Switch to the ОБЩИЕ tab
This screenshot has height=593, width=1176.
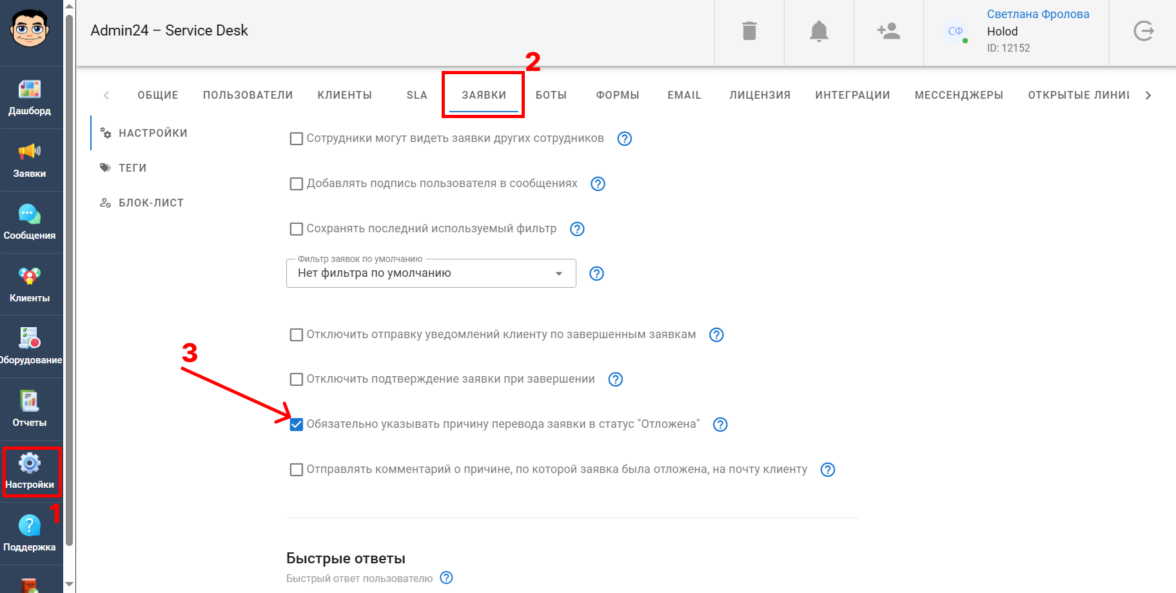(x=158, y=95)
